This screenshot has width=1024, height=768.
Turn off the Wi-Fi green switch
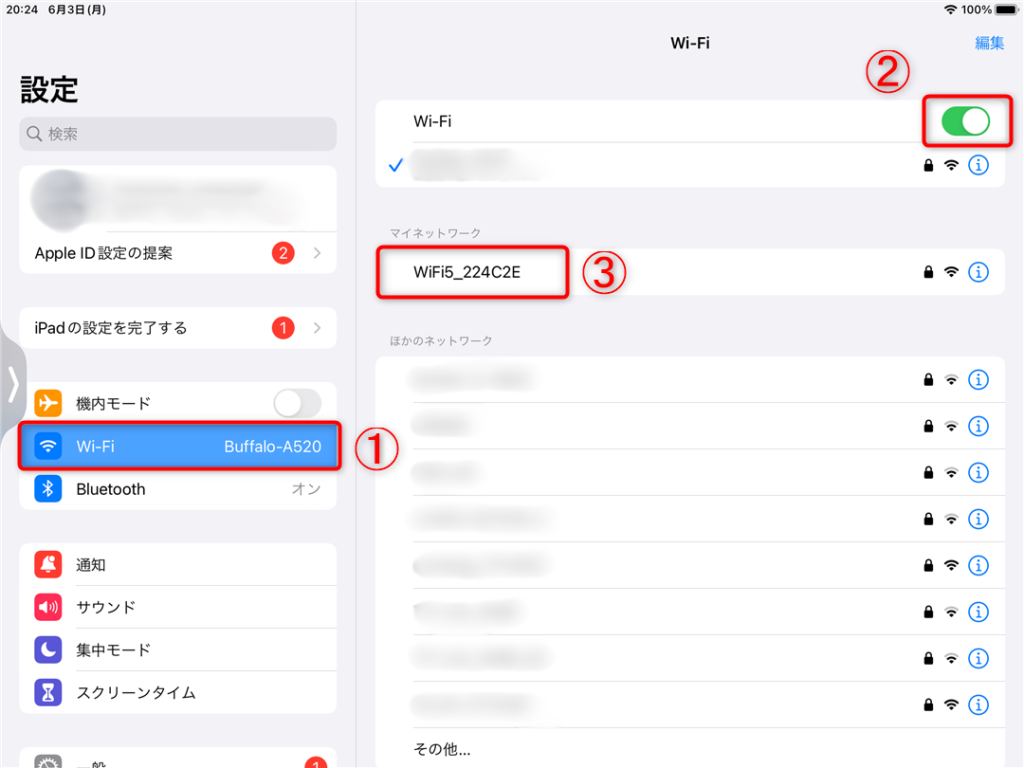point(965,121)
